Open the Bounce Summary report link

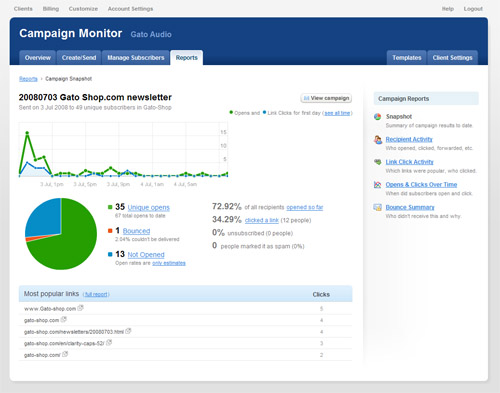[410, 207]
